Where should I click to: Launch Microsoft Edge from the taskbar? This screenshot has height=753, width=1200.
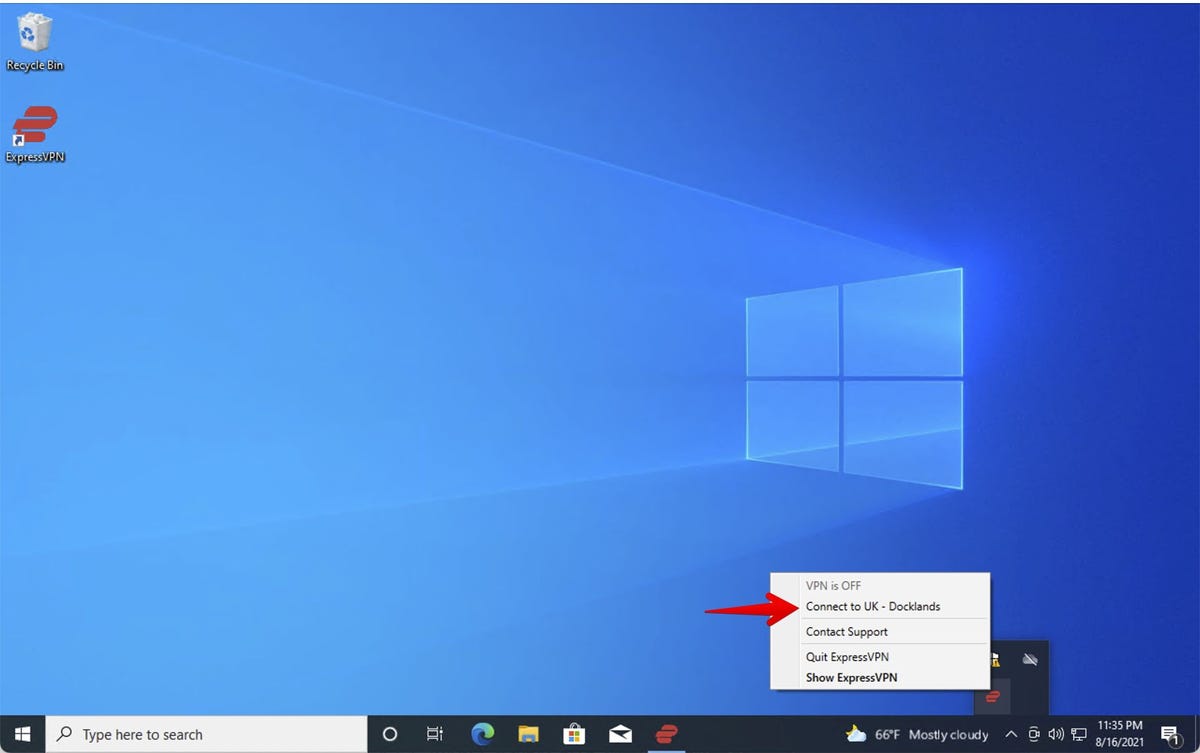coord(482,734)
